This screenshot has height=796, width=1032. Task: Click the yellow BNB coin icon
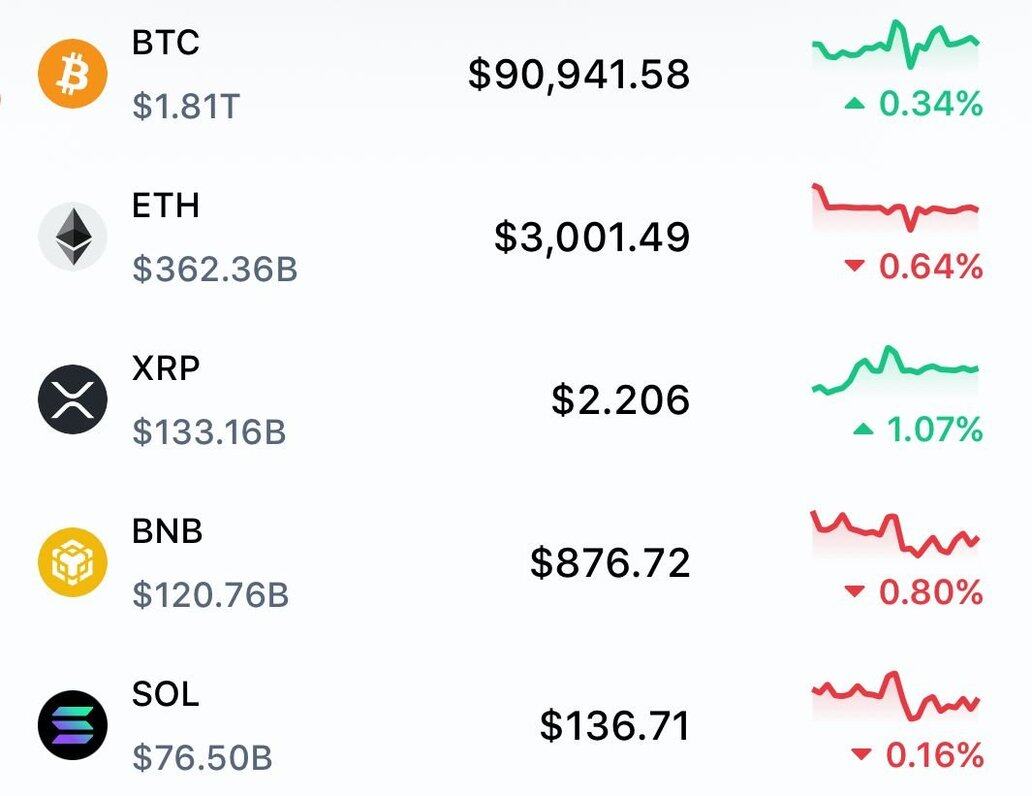pos(72,562)
